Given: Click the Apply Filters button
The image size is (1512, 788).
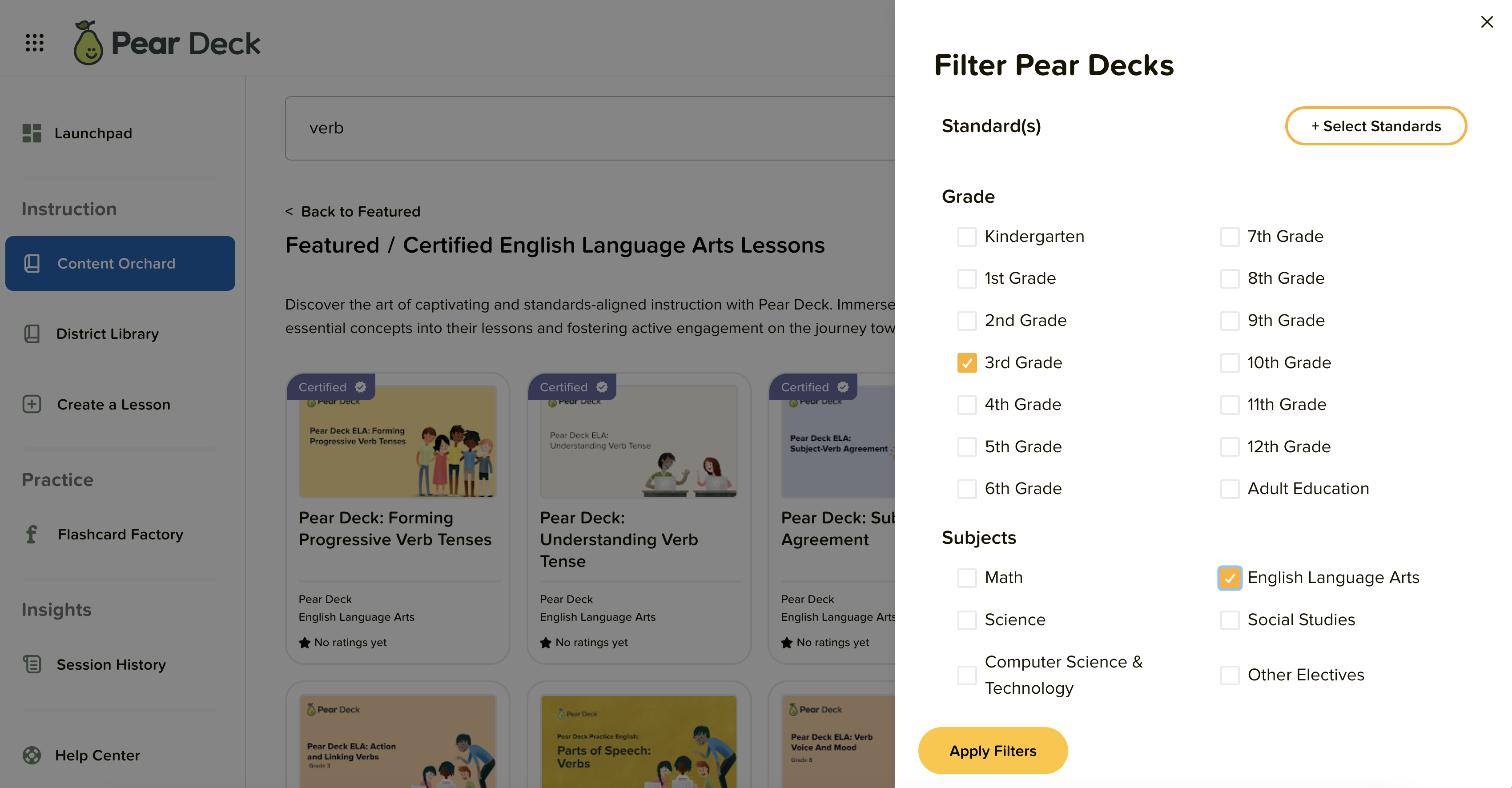Looking at the screenshot, I should pos(993,751).
